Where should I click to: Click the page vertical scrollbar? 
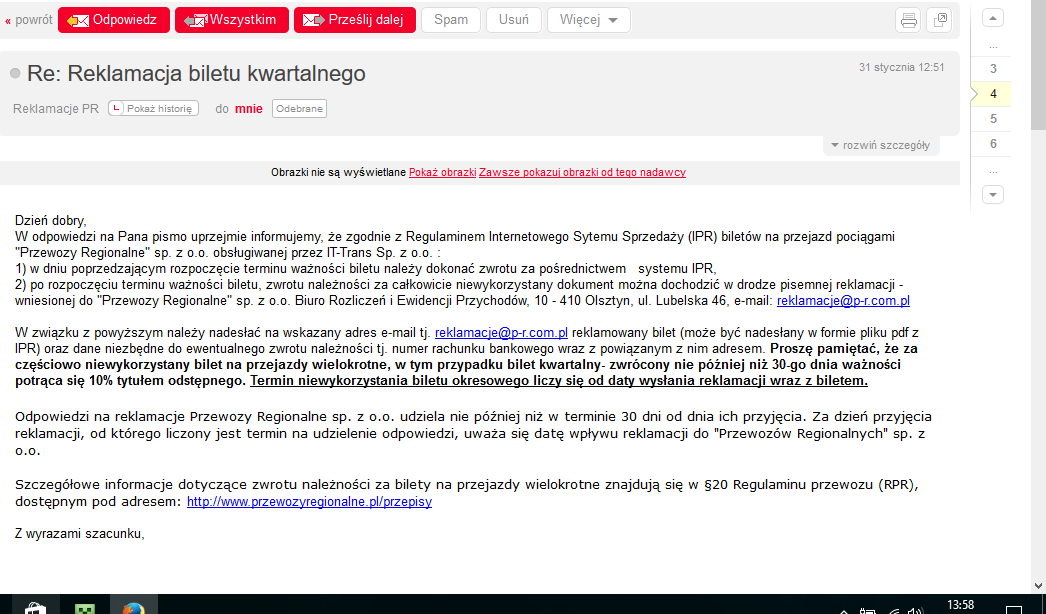(1039, 65)
